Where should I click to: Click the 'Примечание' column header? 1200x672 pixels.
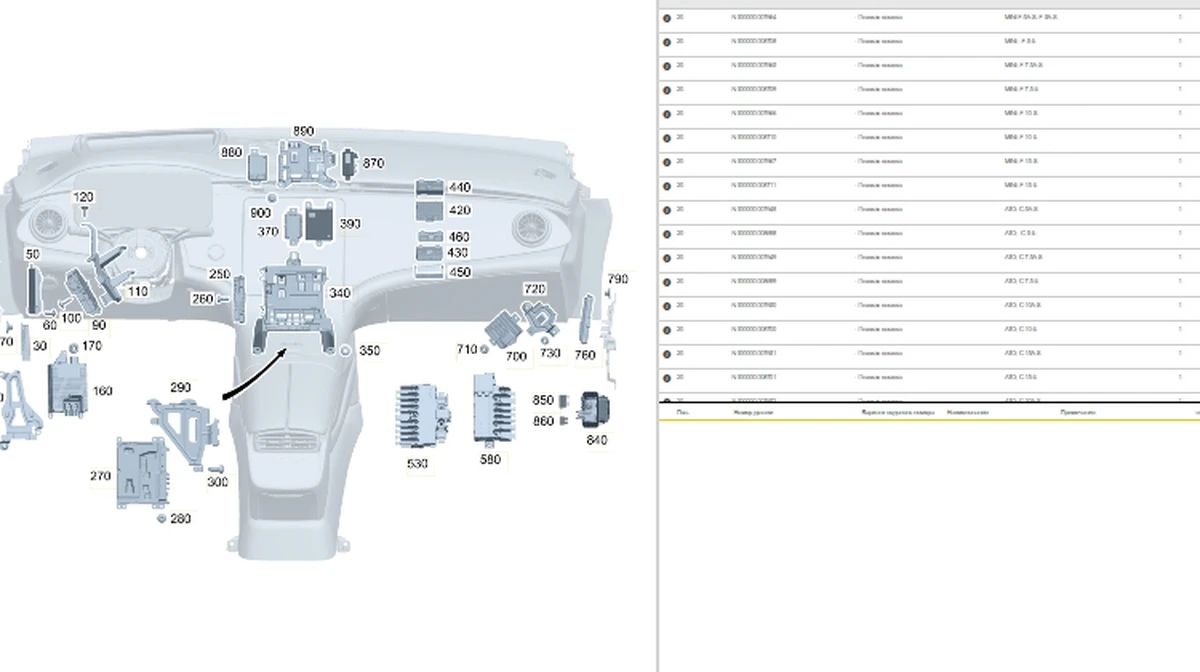pos(1079,412)
